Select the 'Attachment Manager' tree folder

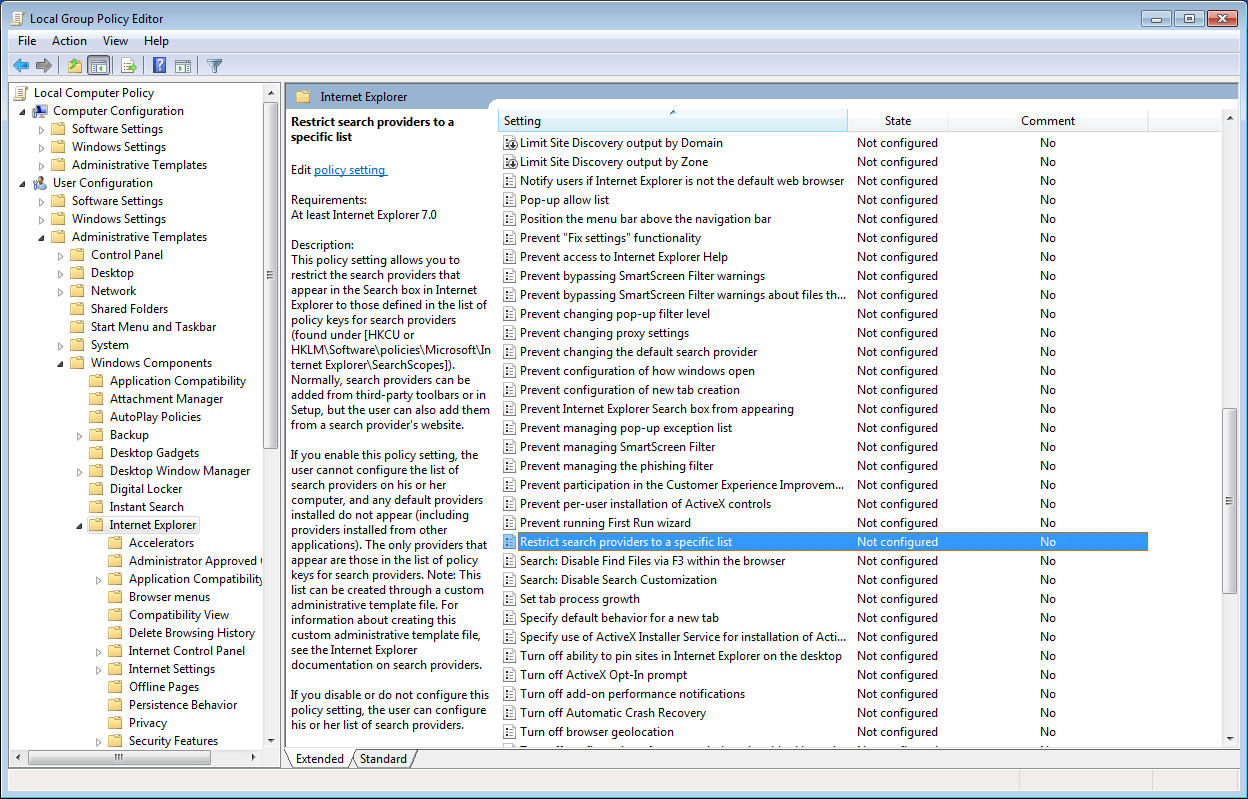(x=166, y=399)
